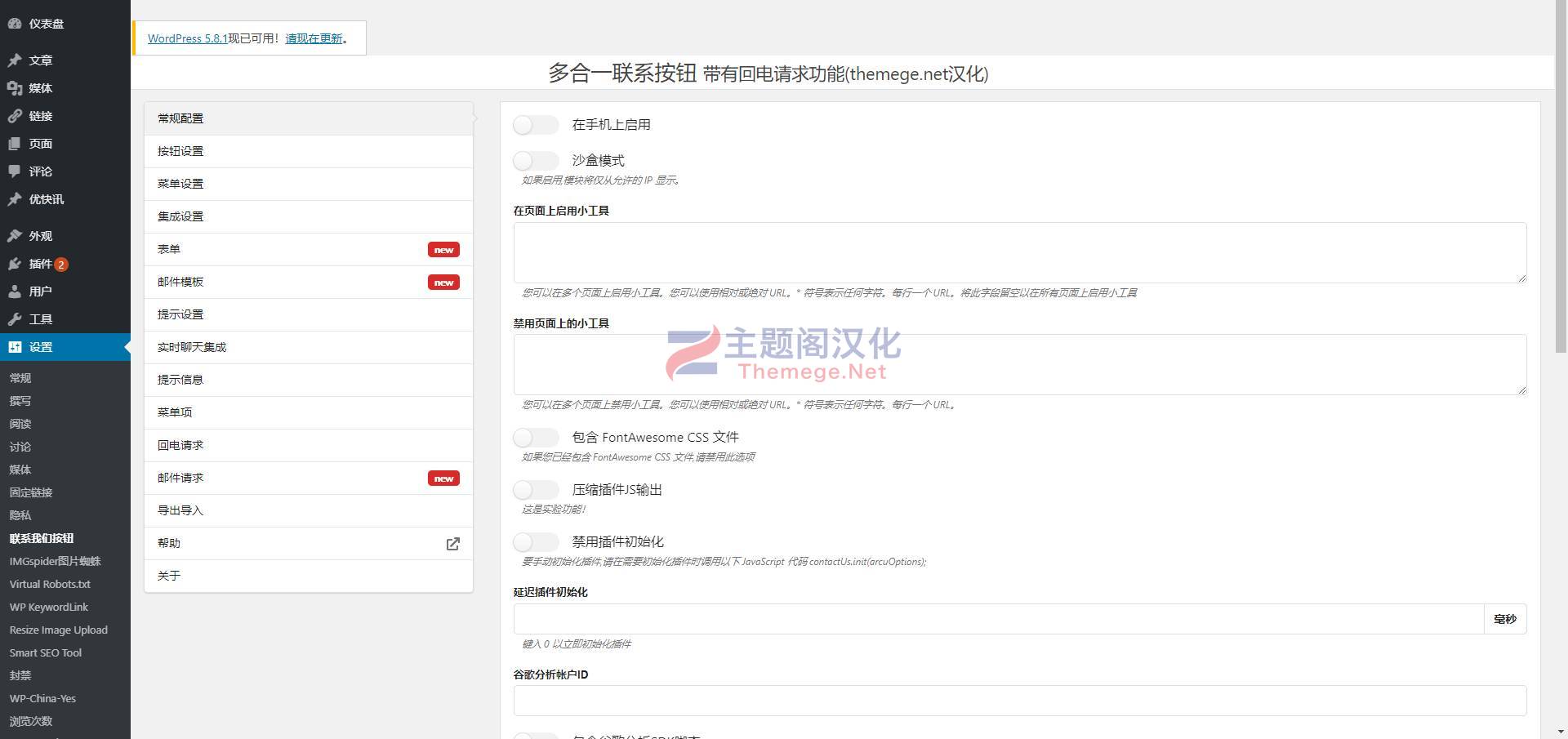This screenshot has height=739, width=1568.
Task: Click the wrench icon beside 工具
Action: [x=15, y=319]
